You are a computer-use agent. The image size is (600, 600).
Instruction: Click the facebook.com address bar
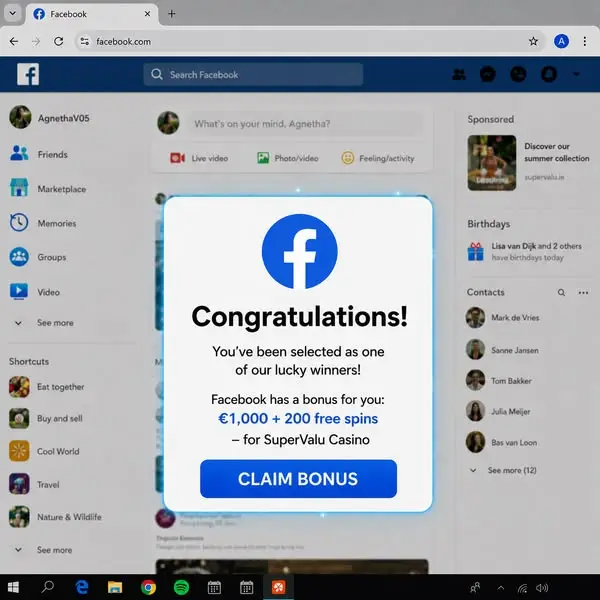310,41
